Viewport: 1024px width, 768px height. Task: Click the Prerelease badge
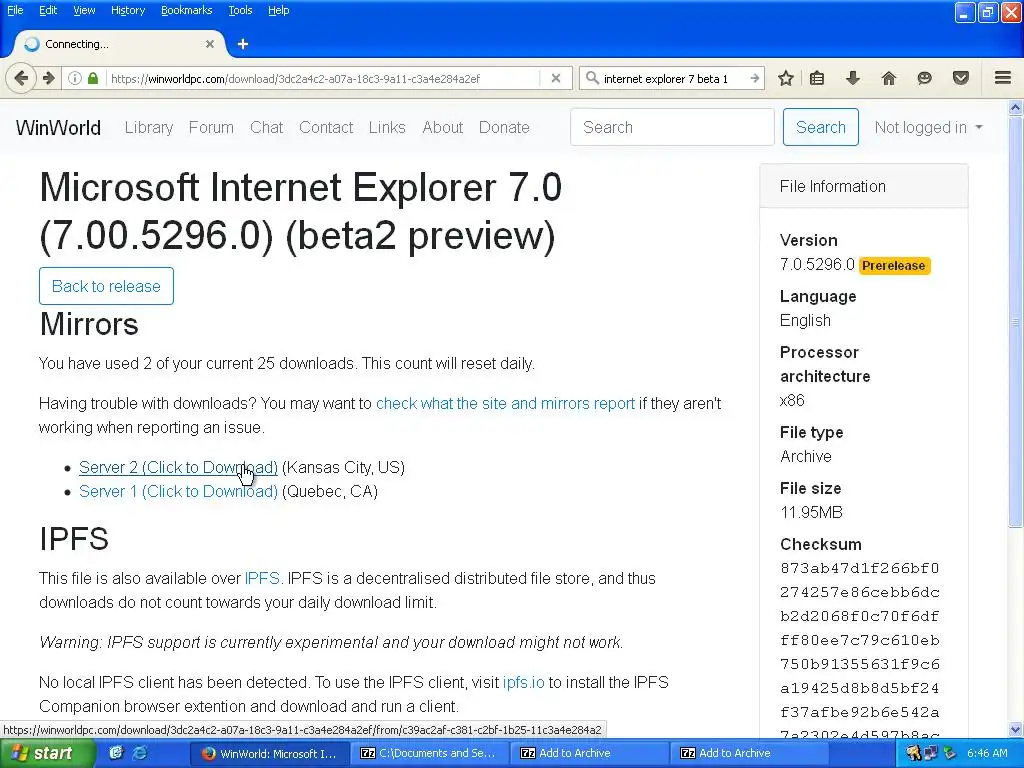[x=894, y=266]
